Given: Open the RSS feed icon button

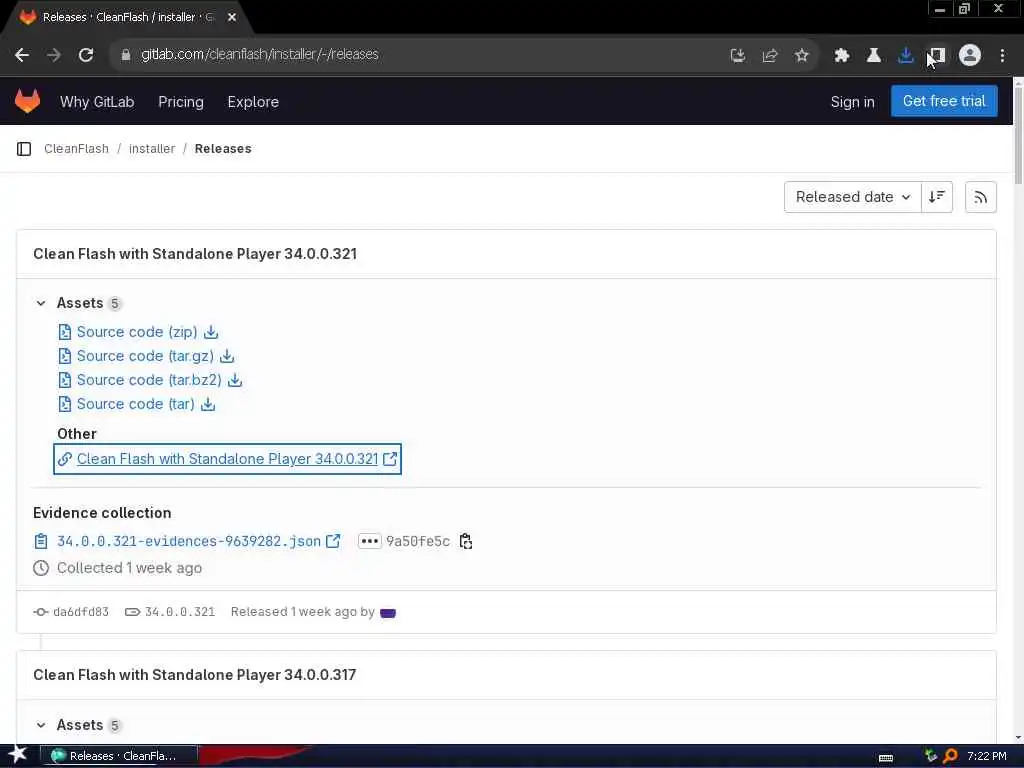Looking at the screenshot, I should pyautogui.click(x=980, y=197).
